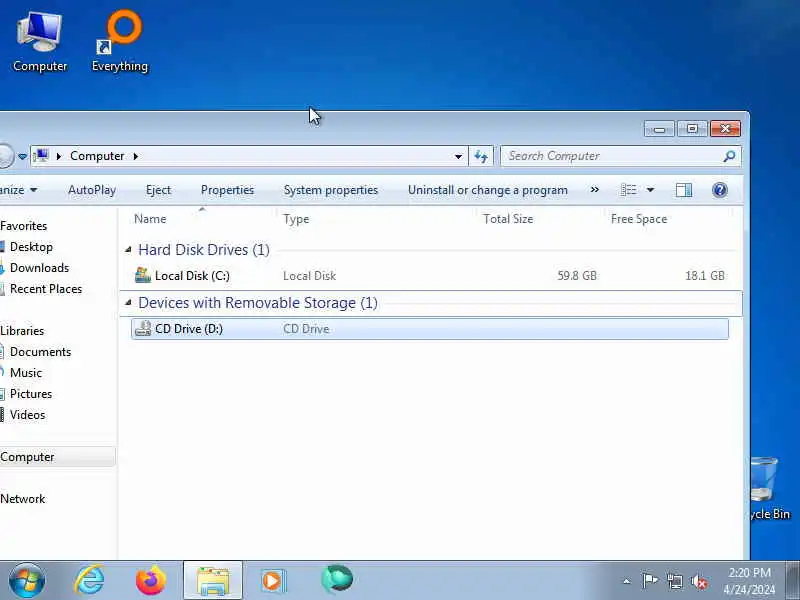Click the taskbar clock showing 2:20 PM
This screenshot has width=800, height=600.
tap(749, 581)
